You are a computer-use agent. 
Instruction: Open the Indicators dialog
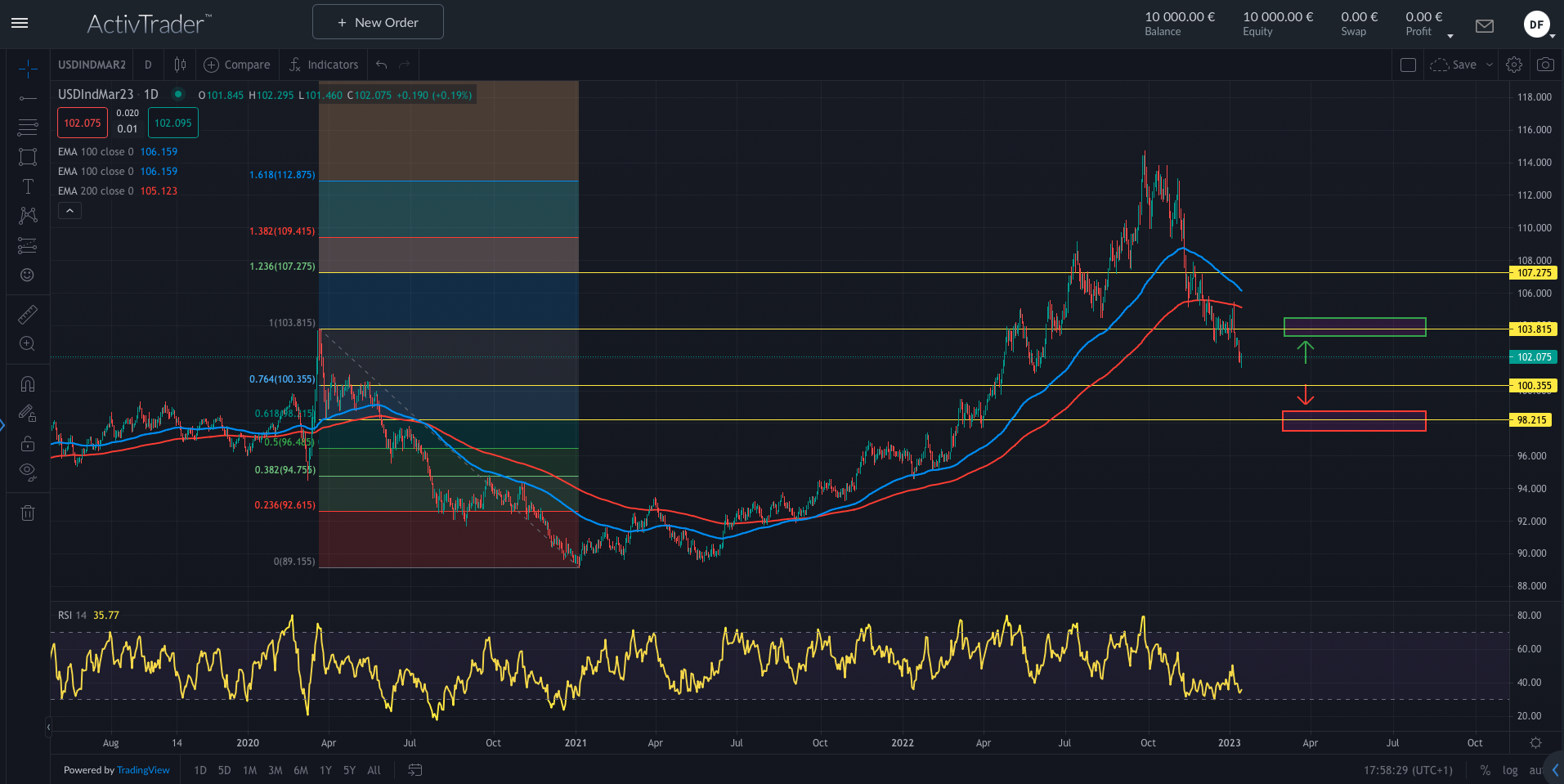pyautogui.click(x=324, y=65)
